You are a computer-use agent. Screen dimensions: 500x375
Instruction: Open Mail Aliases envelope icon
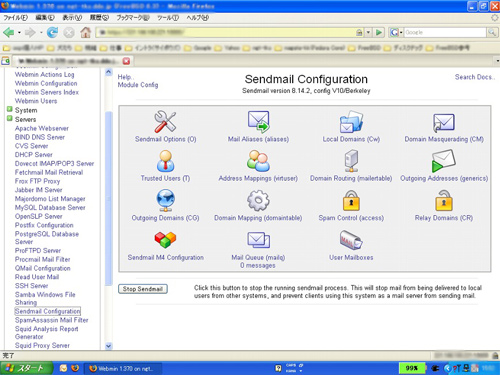(x=258, y=121)
